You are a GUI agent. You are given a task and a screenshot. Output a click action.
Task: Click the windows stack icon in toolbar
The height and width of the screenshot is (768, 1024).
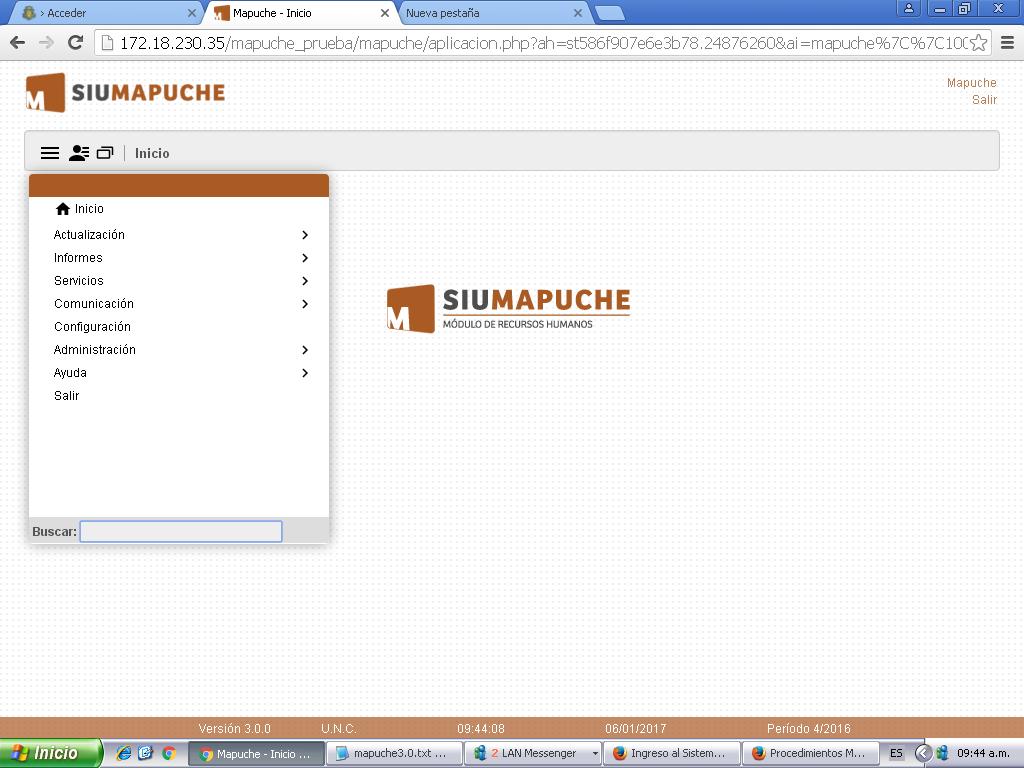pos(105,153)
